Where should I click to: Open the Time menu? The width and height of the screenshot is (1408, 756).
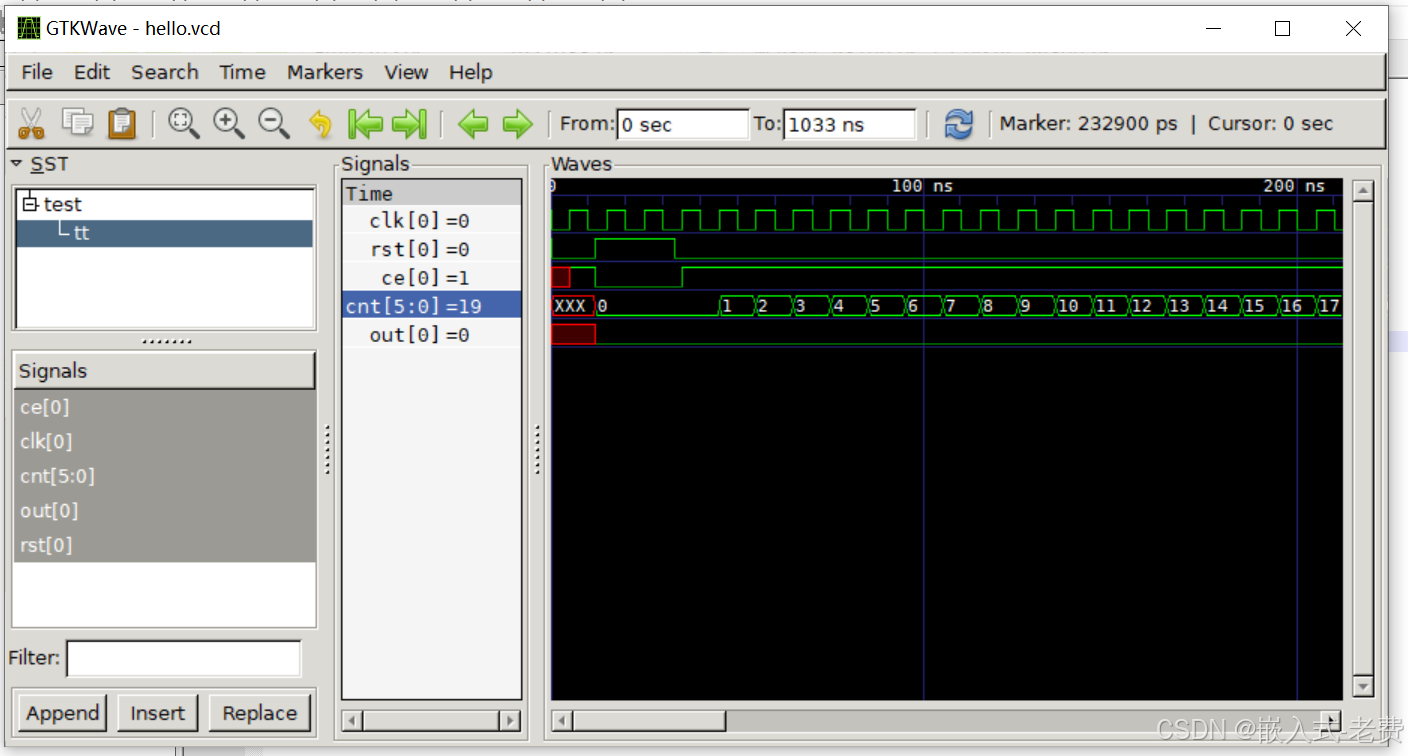243,72
